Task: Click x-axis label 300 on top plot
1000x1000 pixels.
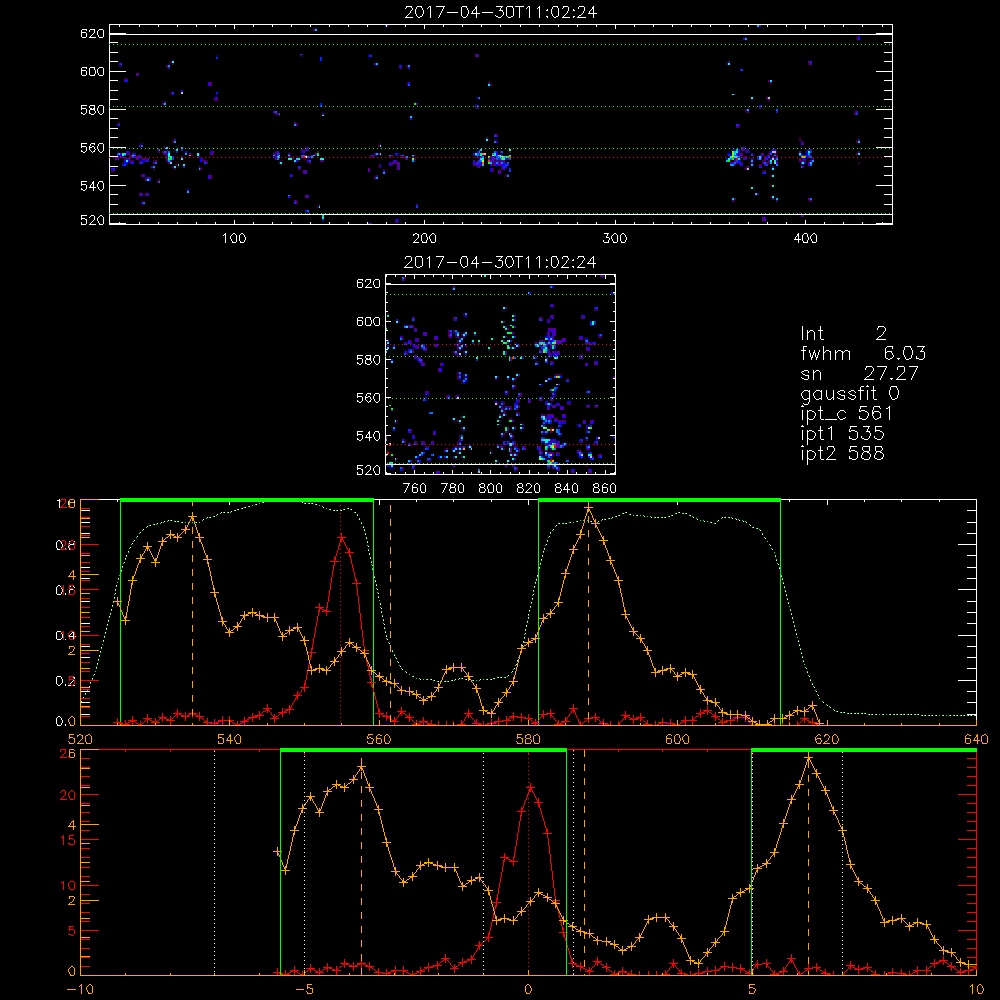Action: click(x=615, y=239)
